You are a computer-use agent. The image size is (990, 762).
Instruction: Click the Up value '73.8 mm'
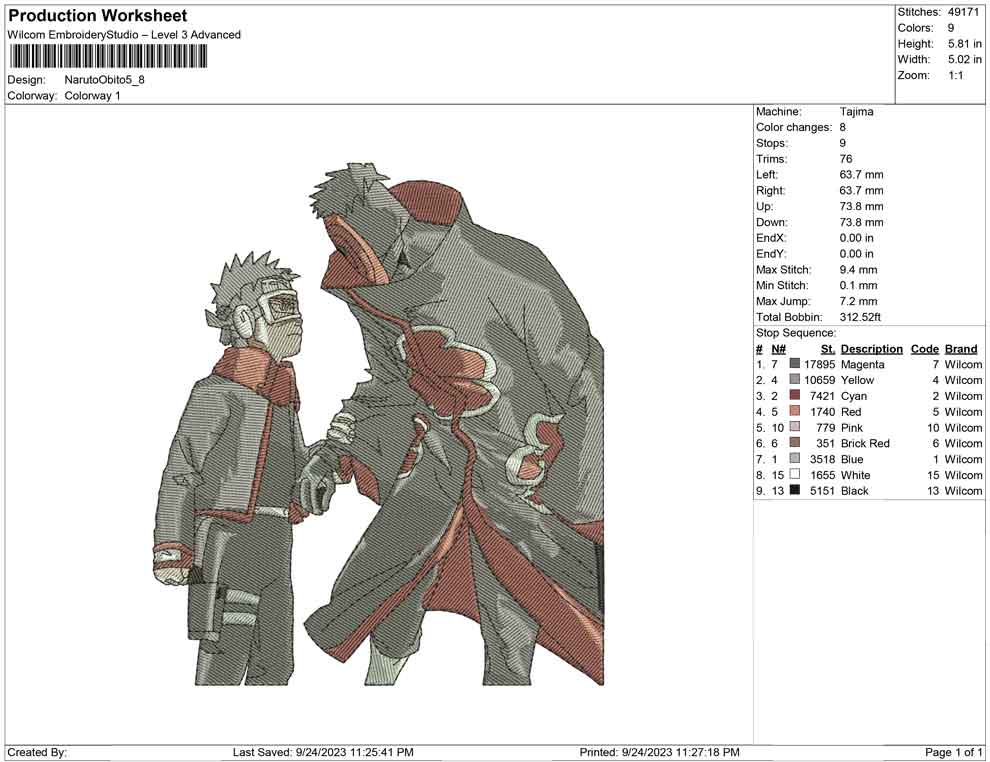click(x=861, y=206)
